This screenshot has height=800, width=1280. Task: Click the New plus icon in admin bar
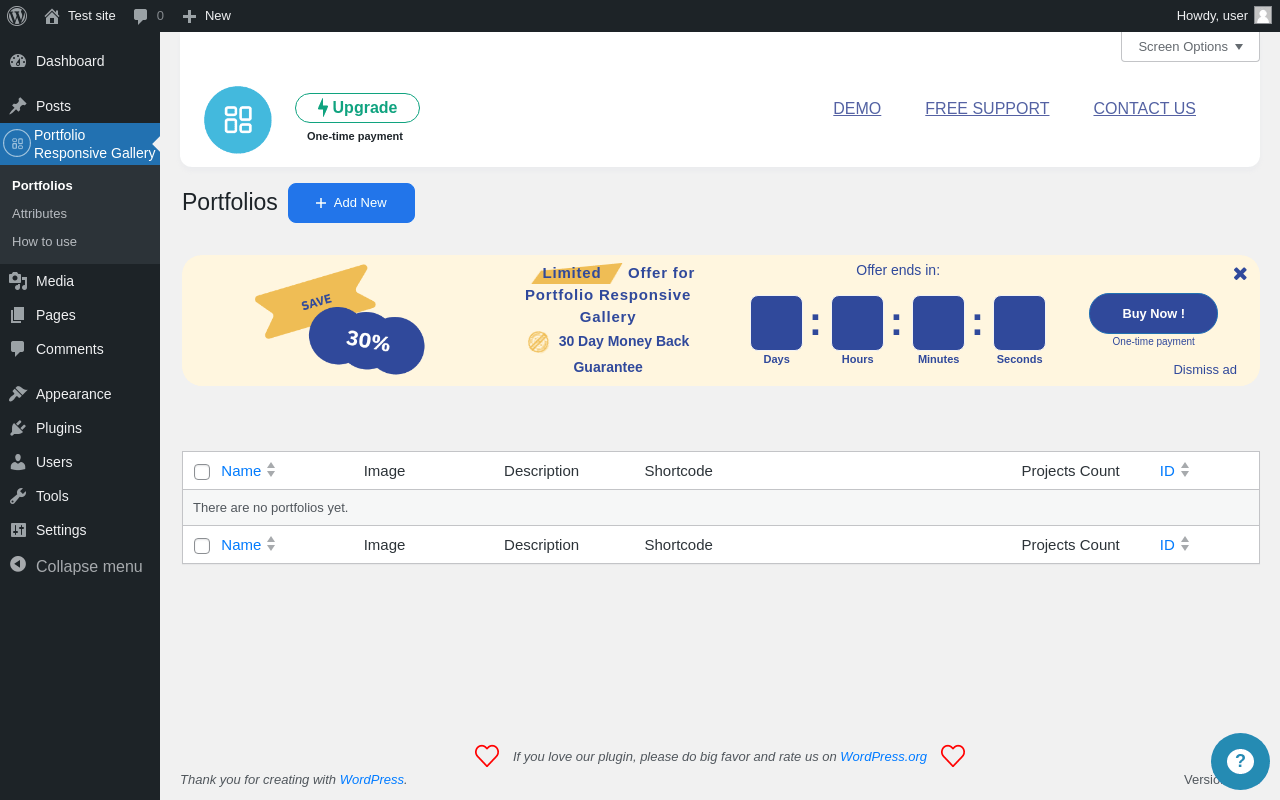[189, 16]
